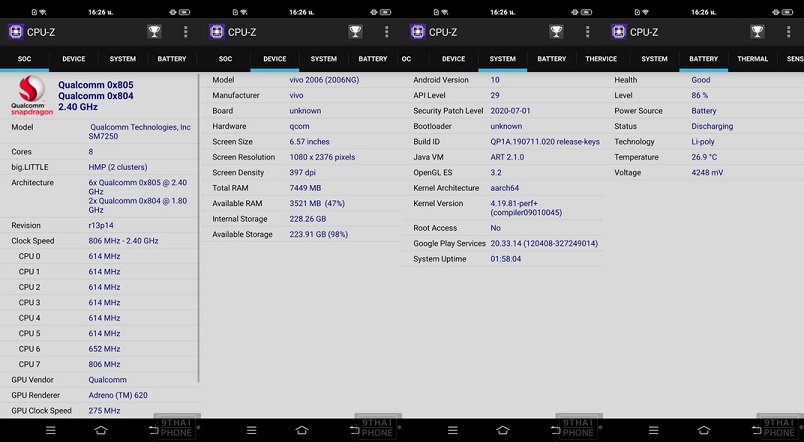The height and width of the screenshot is (442, 804).
Task: Tap back icon below SOC screen
Action: click(153, 430)
